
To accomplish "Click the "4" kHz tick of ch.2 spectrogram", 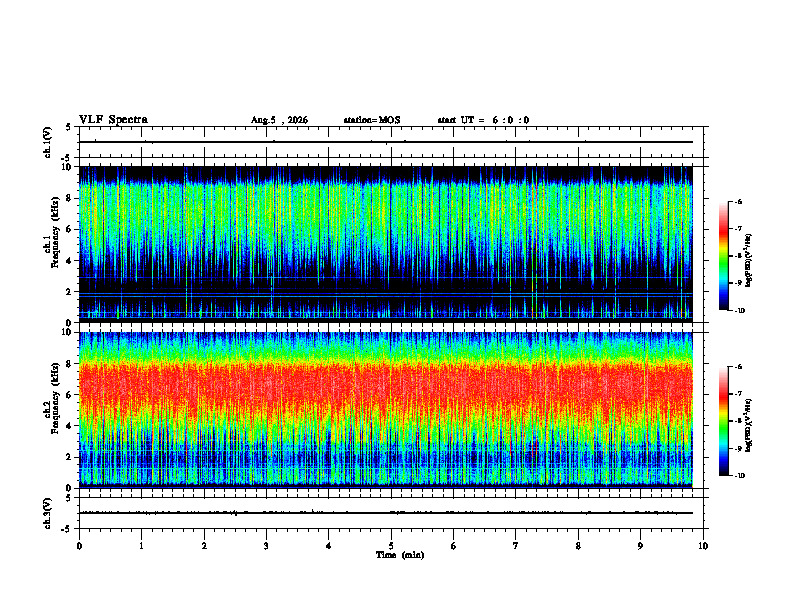I will [x=70, y=426].
